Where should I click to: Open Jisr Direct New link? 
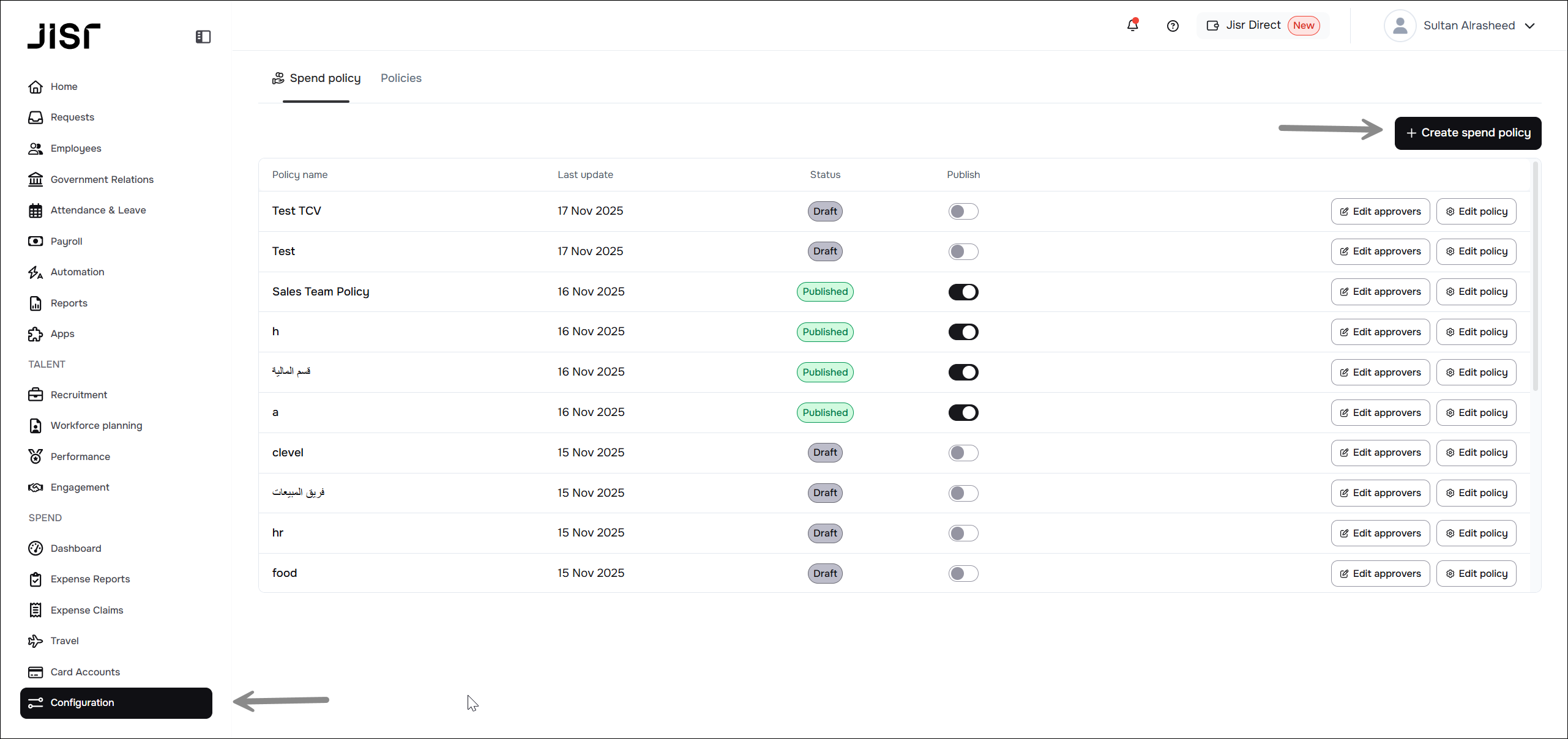tap(1262, 26)
